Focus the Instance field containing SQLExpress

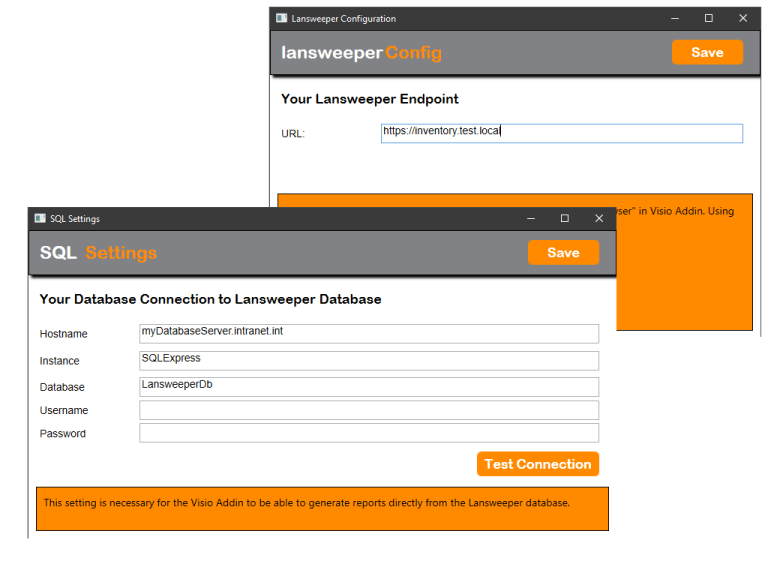[369, 360]
